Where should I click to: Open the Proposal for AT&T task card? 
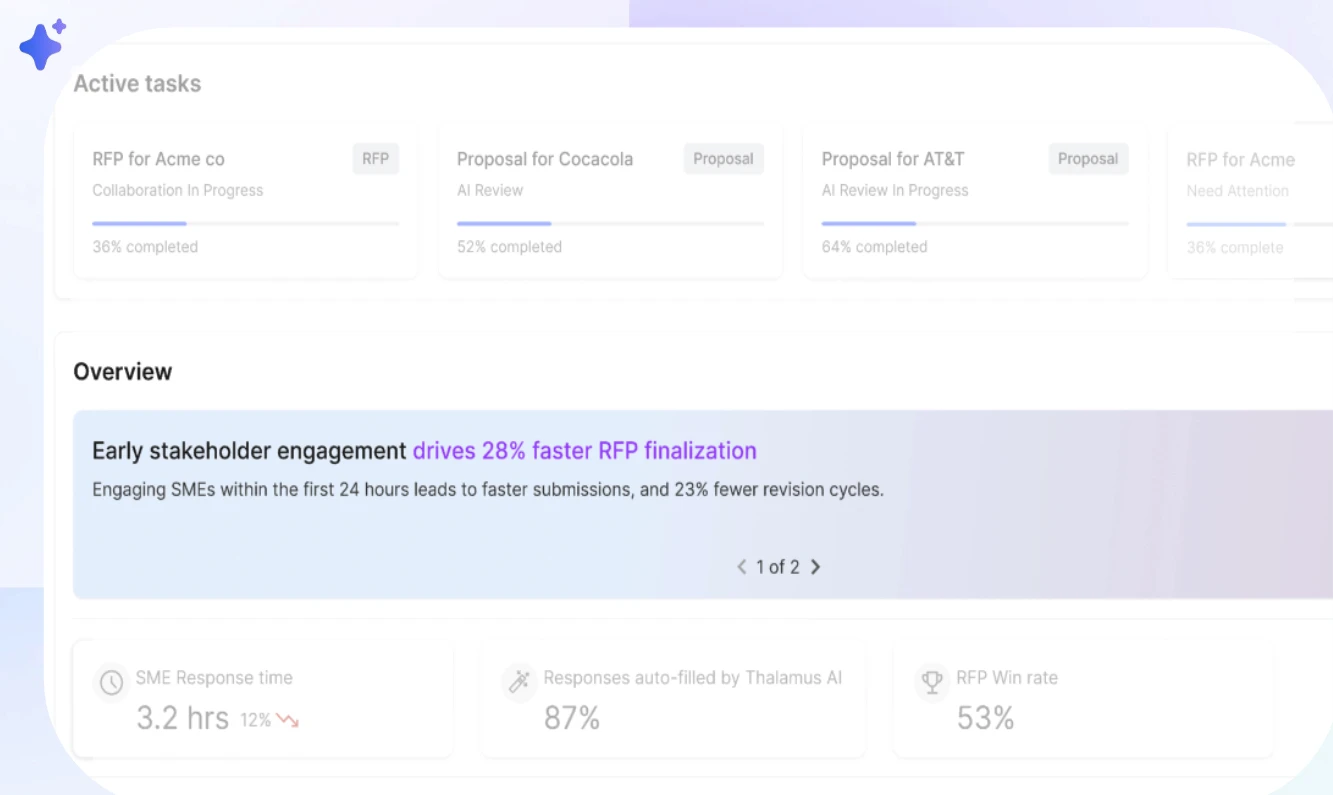pos(975,202)
